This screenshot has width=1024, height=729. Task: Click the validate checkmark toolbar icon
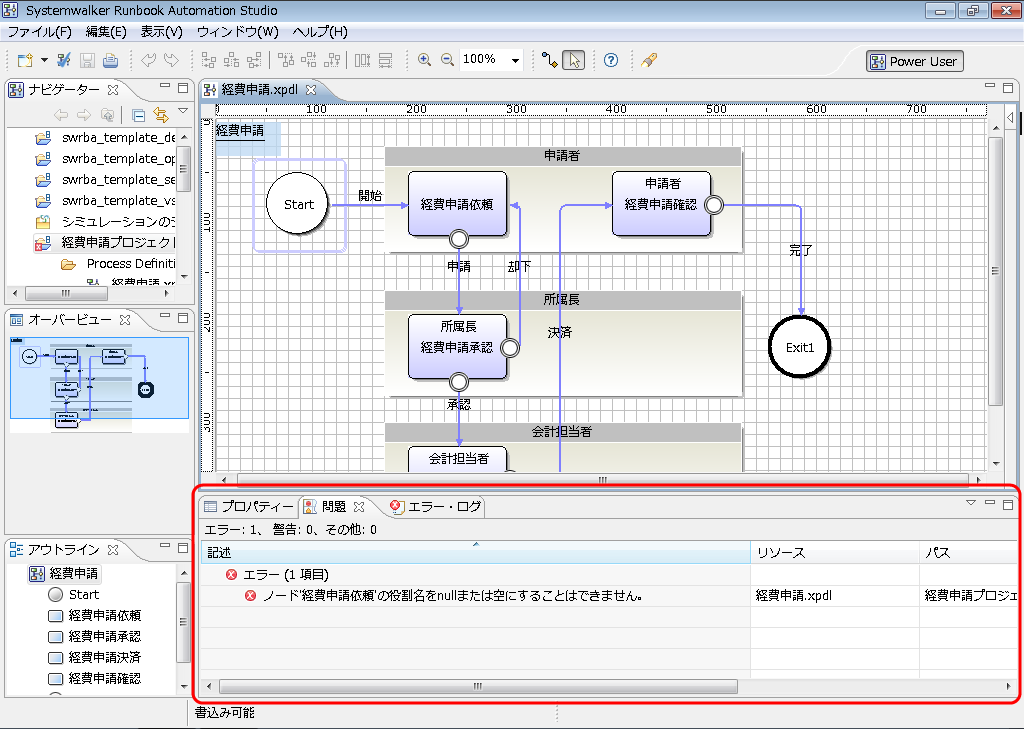coord(64,61)
